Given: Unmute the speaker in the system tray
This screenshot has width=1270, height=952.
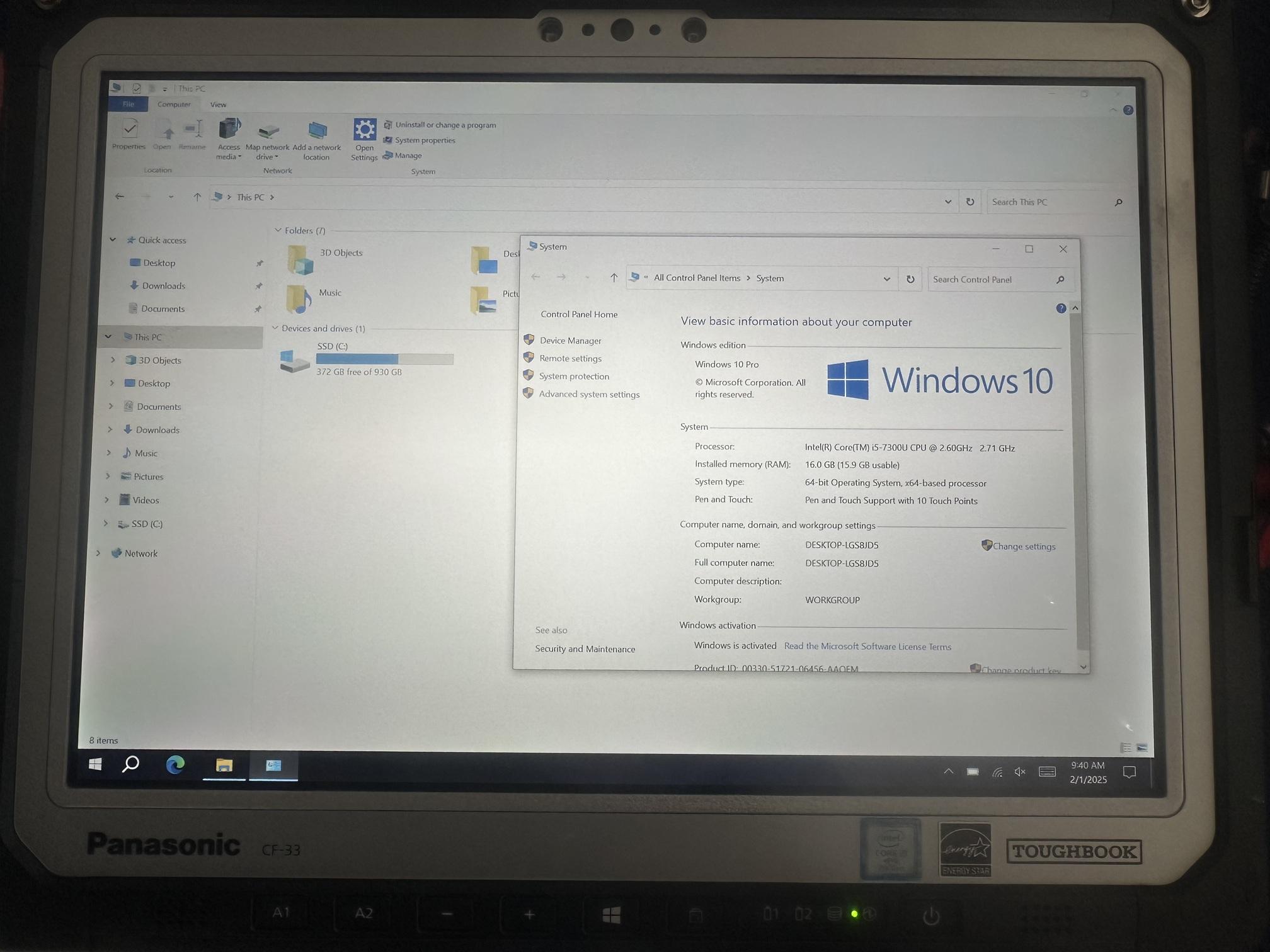Looking at the screenshot, I should coord(1019,771).
